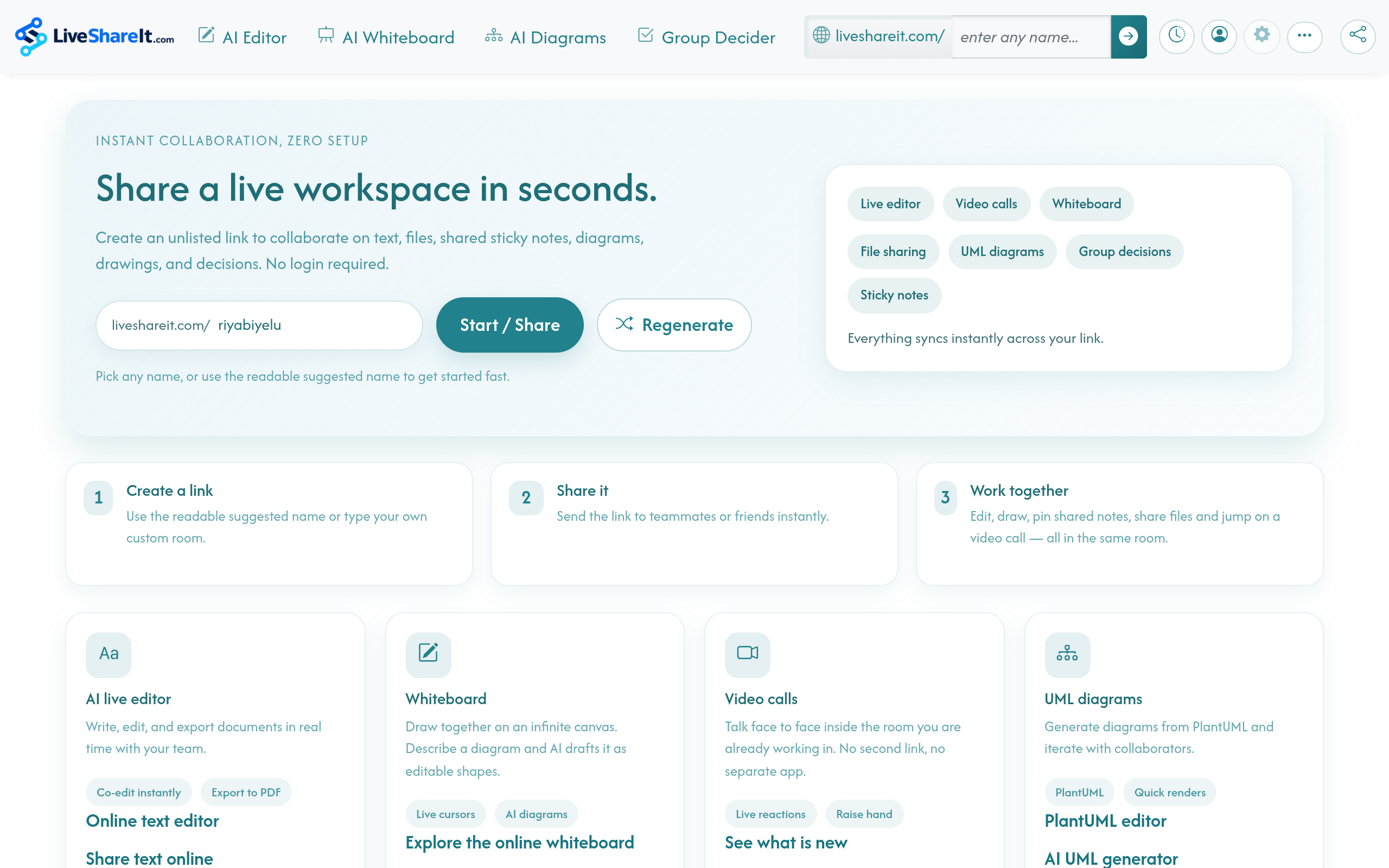Viewport: 1389px width, 868px height.
Task: Open the AI Diagrams menu item
Action: tap(545, 37)
